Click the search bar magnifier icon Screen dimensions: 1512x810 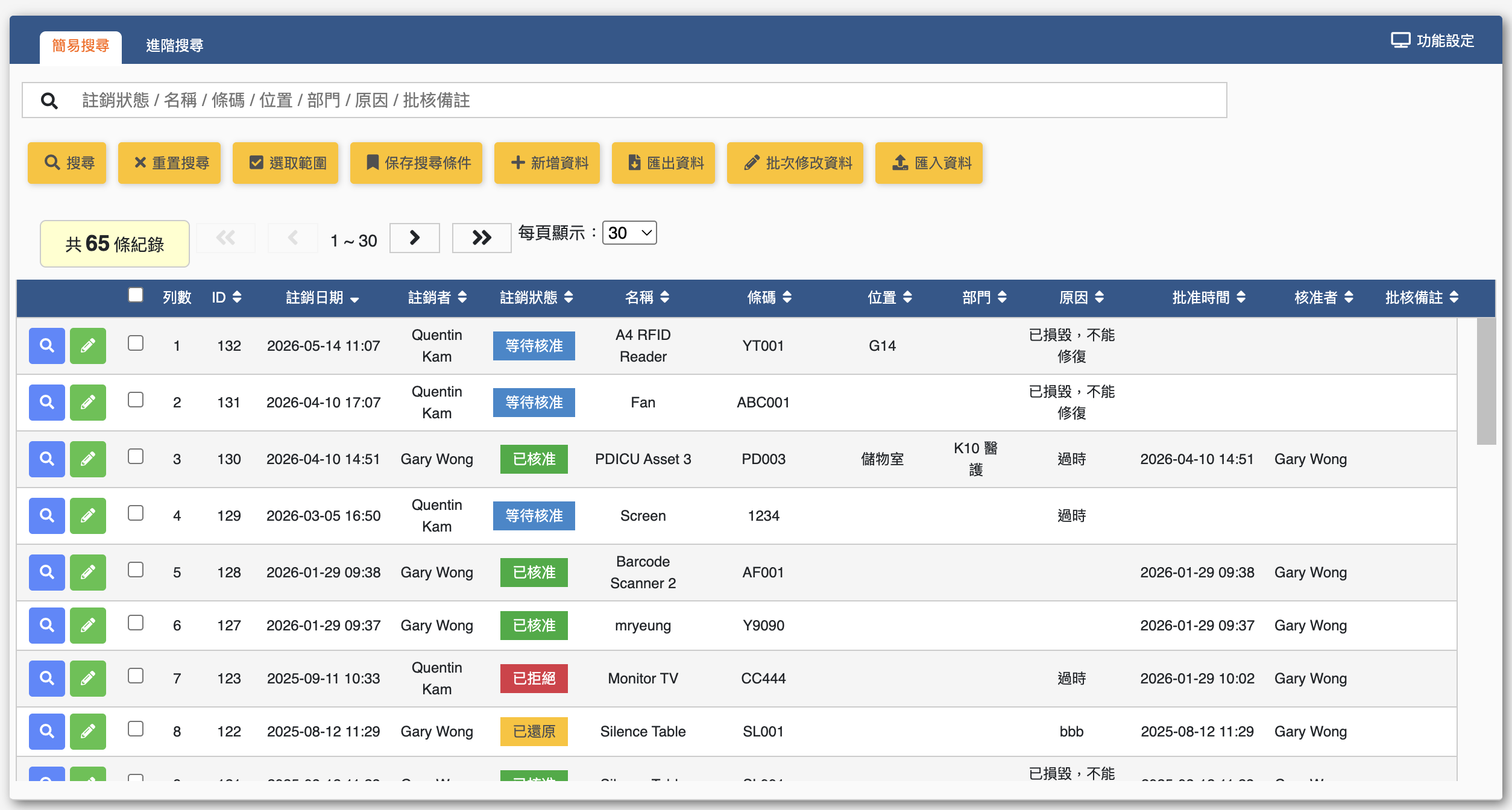coord(49,101)
